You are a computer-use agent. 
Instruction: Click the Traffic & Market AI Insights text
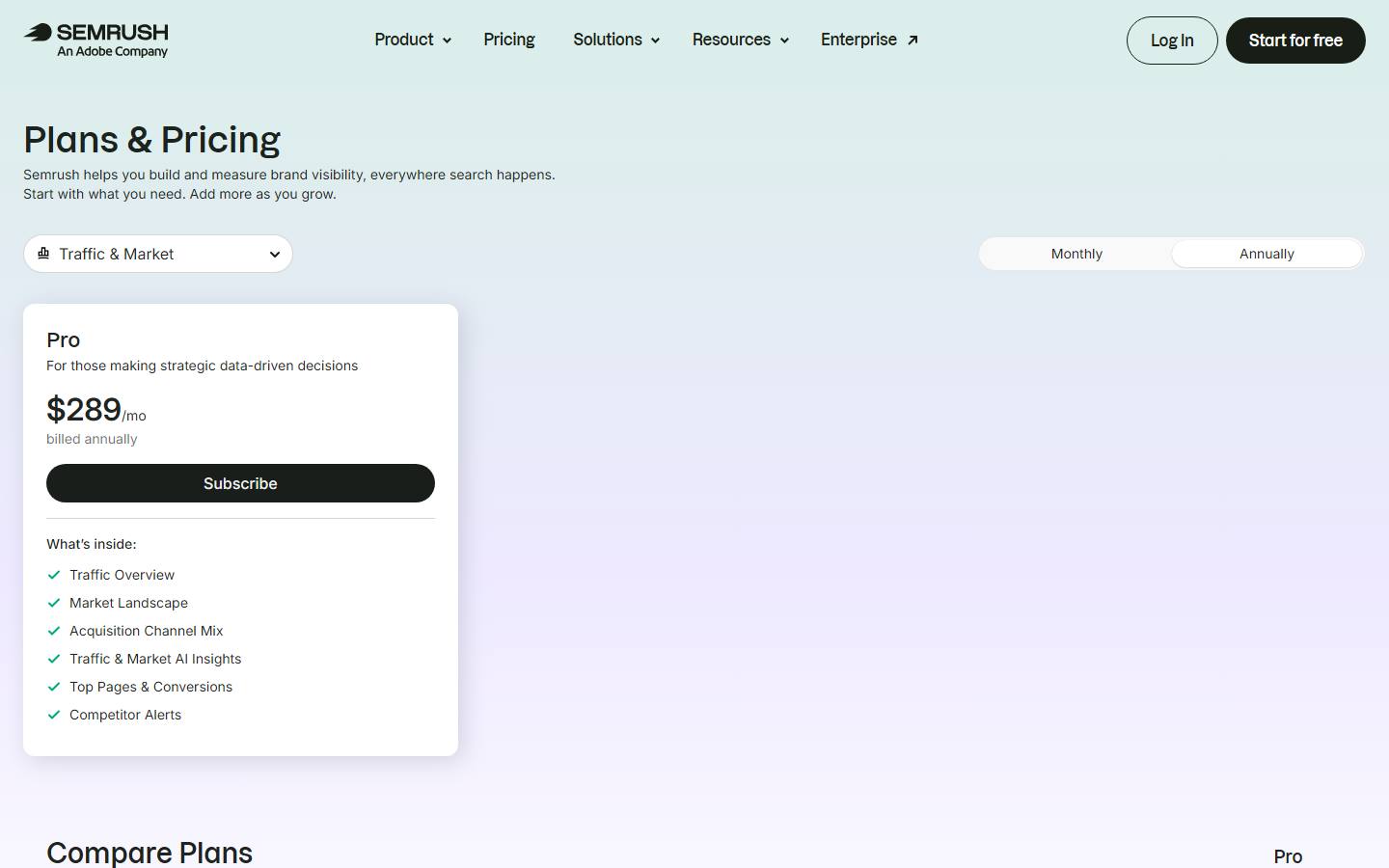(155, 659)
